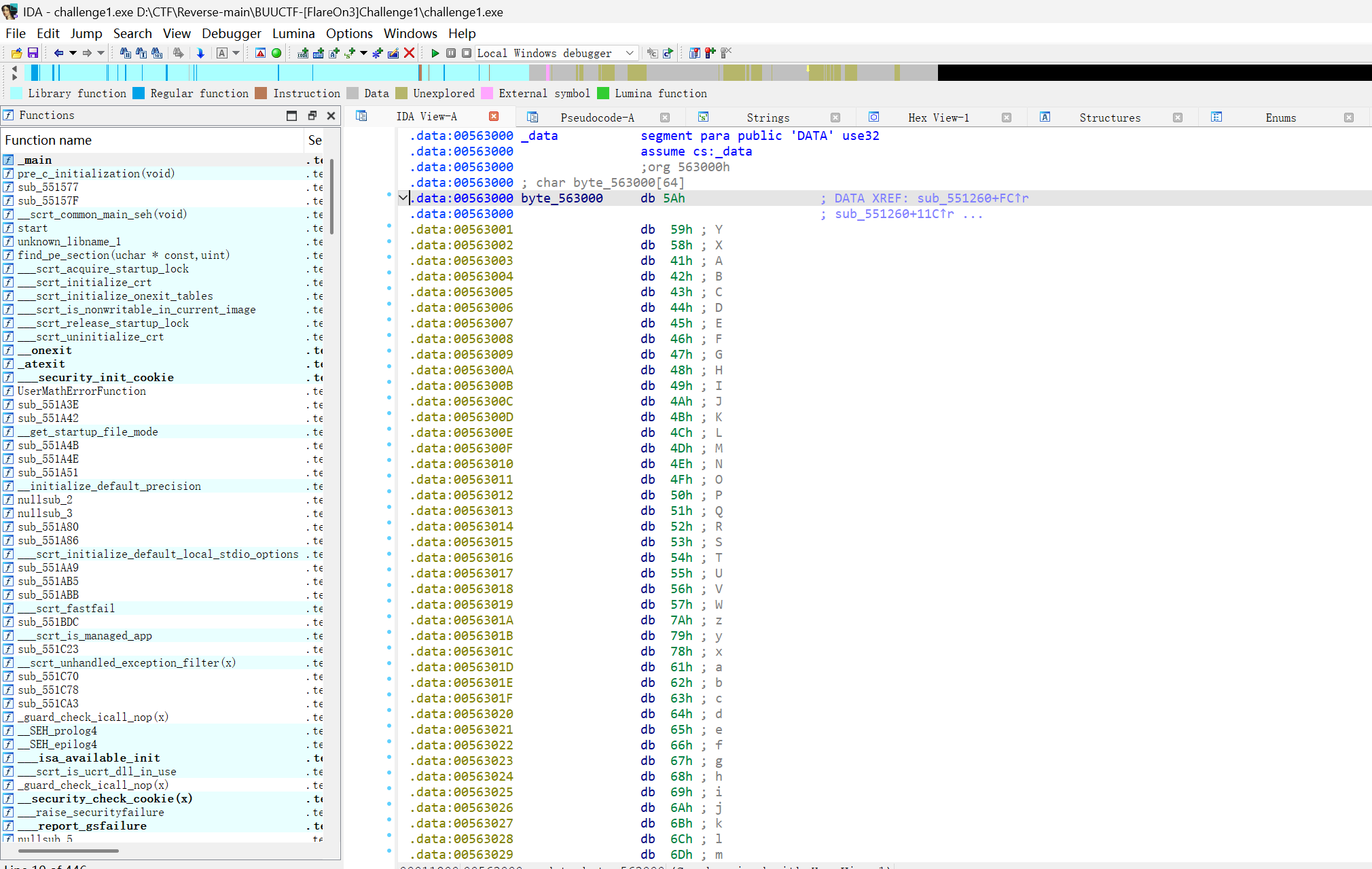Click the Pause process icon
This screenshot has height=869, width=1372.
pos(451,53)
